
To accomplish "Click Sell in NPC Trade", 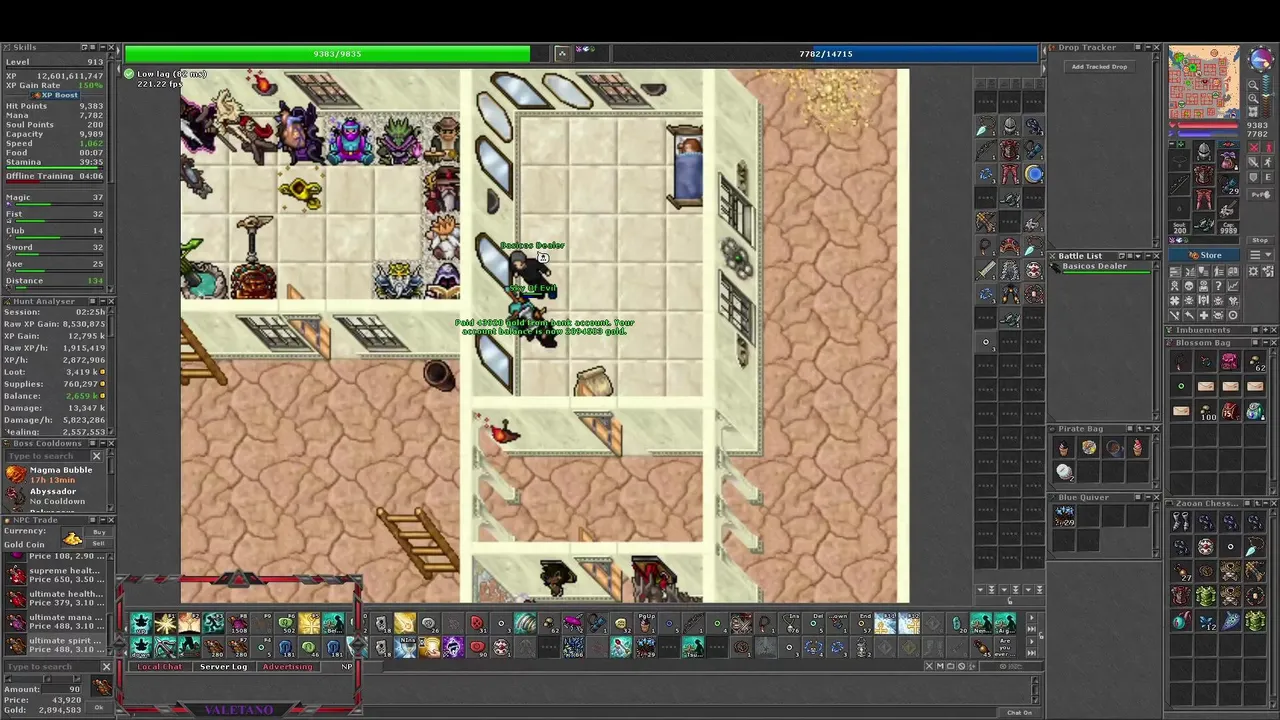I will coord(99,543).
